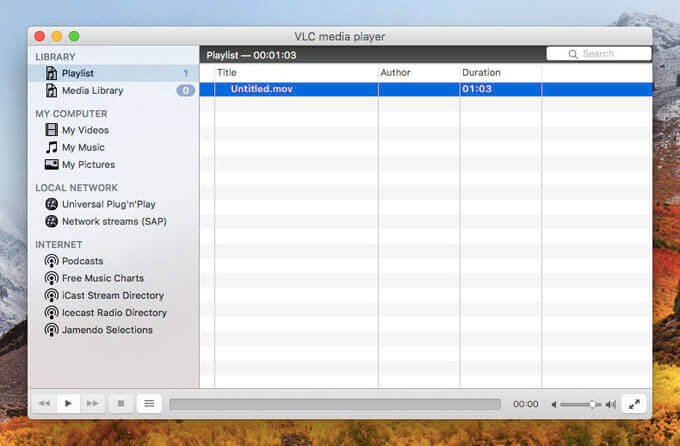
Task: Click the playback progress bar
Action: tap(335, 404)
